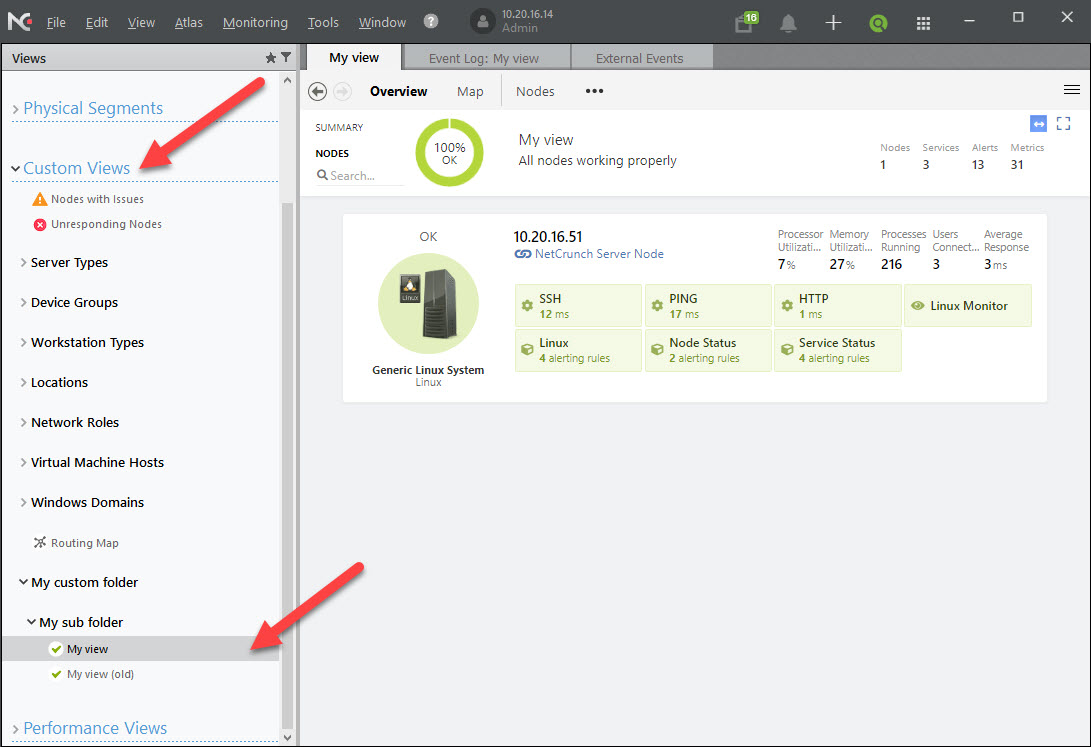The width and height of the screenshot is (1091, 747).
Task: Click the fullscreen expand icon
Action: (1063, 124)
